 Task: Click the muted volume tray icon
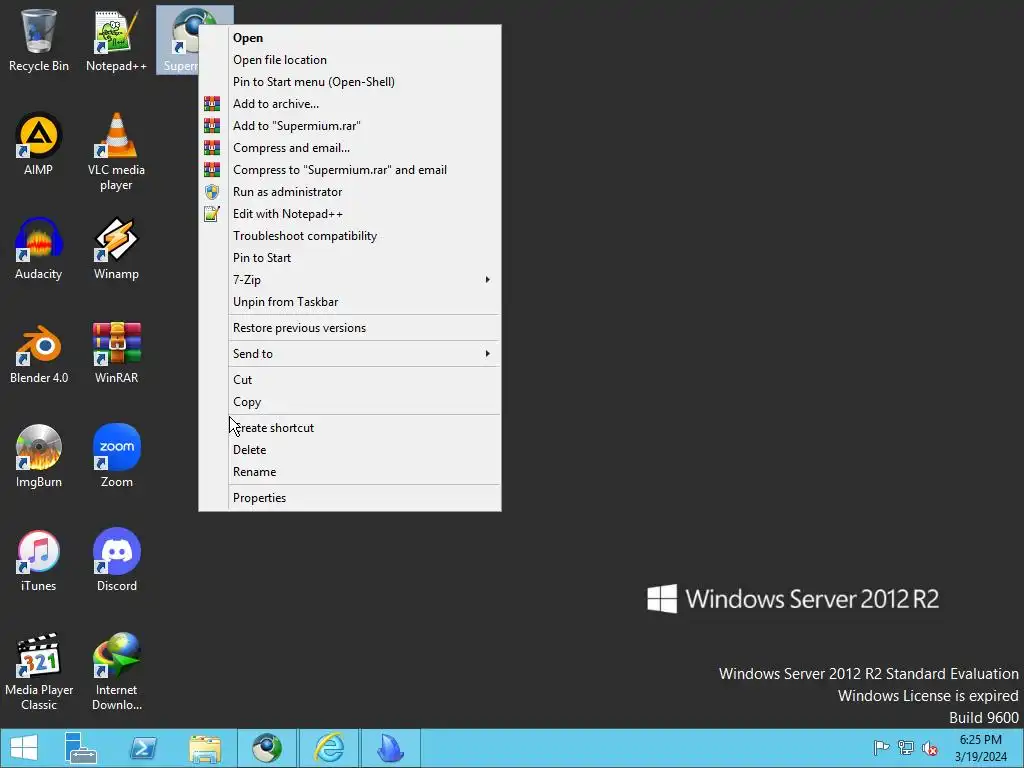click(930, 748)
